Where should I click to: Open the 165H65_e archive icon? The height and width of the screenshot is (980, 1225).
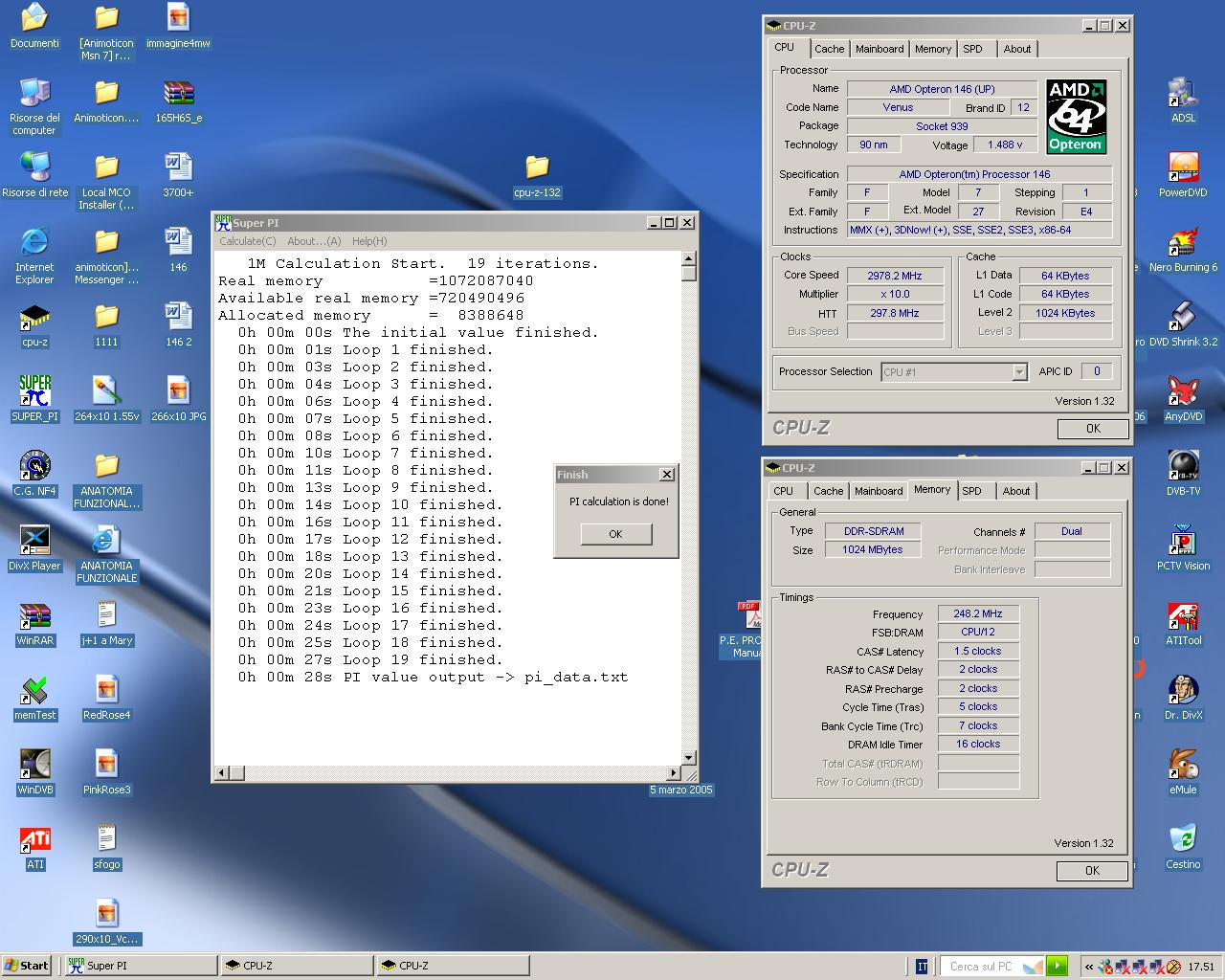point(178,101)
